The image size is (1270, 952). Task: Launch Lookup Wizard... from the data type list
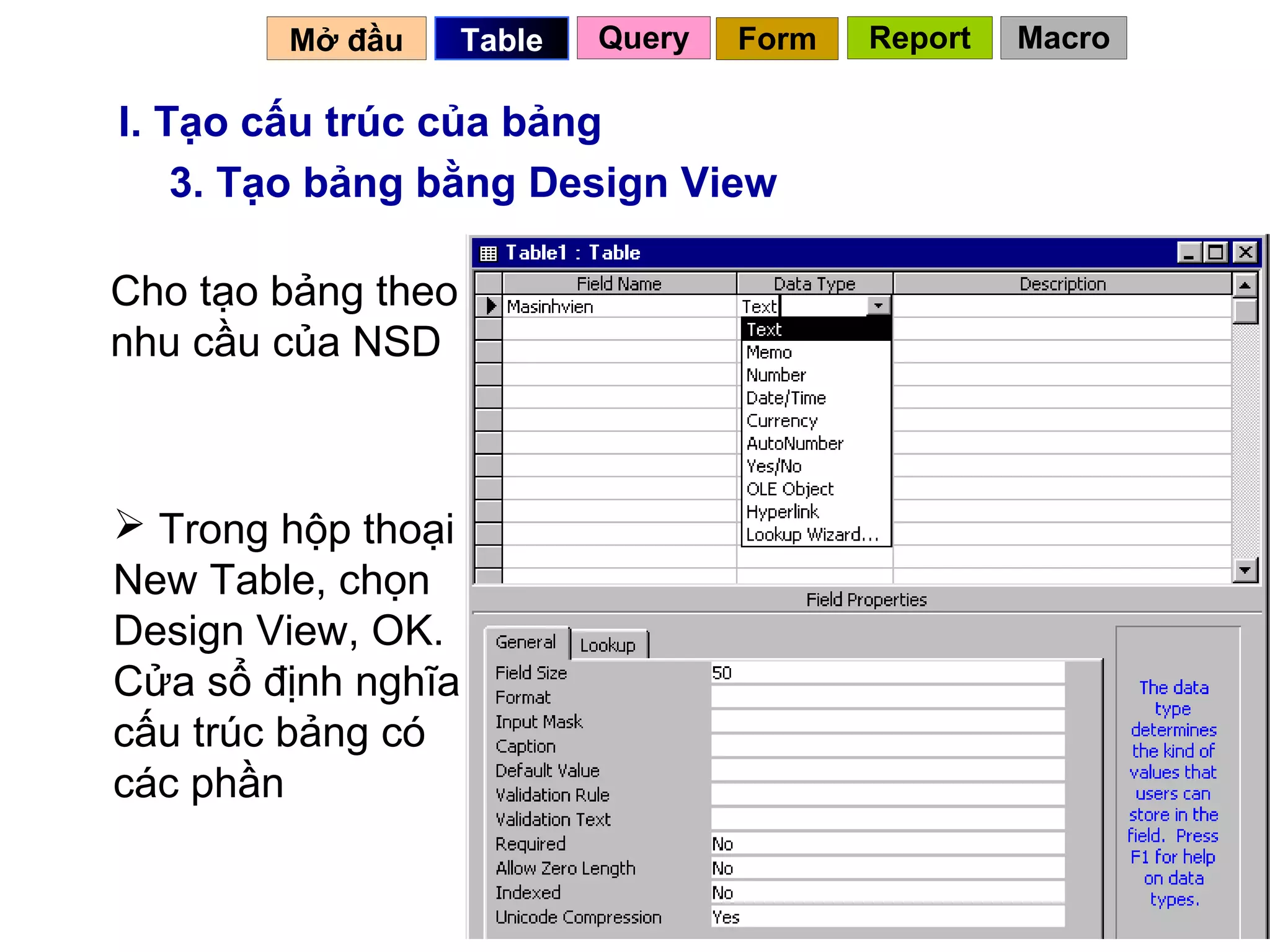pyautogui.click(x=816, y=534)
